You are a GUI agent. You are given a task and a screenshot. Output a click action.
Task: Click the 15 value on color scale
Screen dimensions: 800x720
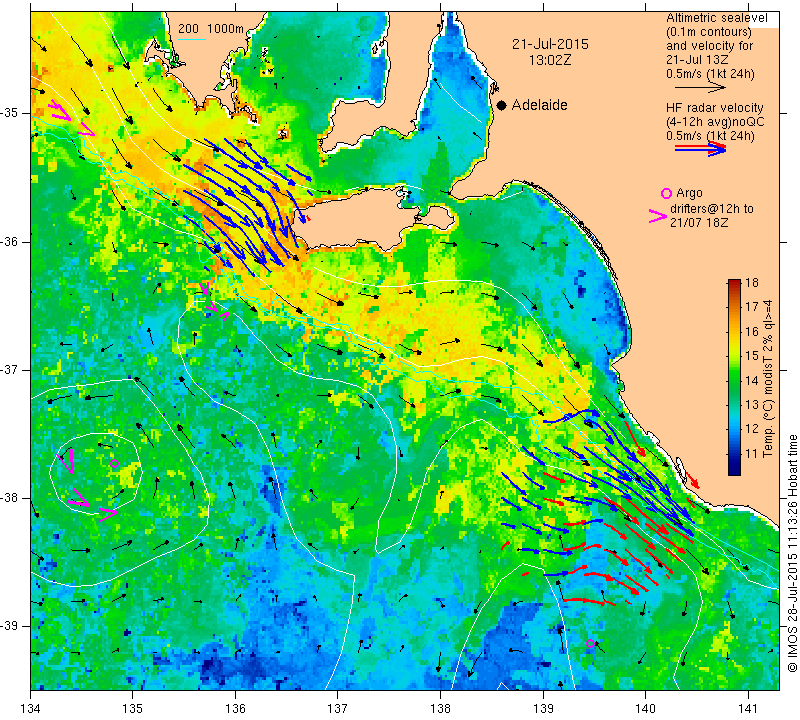pos(752,356)
